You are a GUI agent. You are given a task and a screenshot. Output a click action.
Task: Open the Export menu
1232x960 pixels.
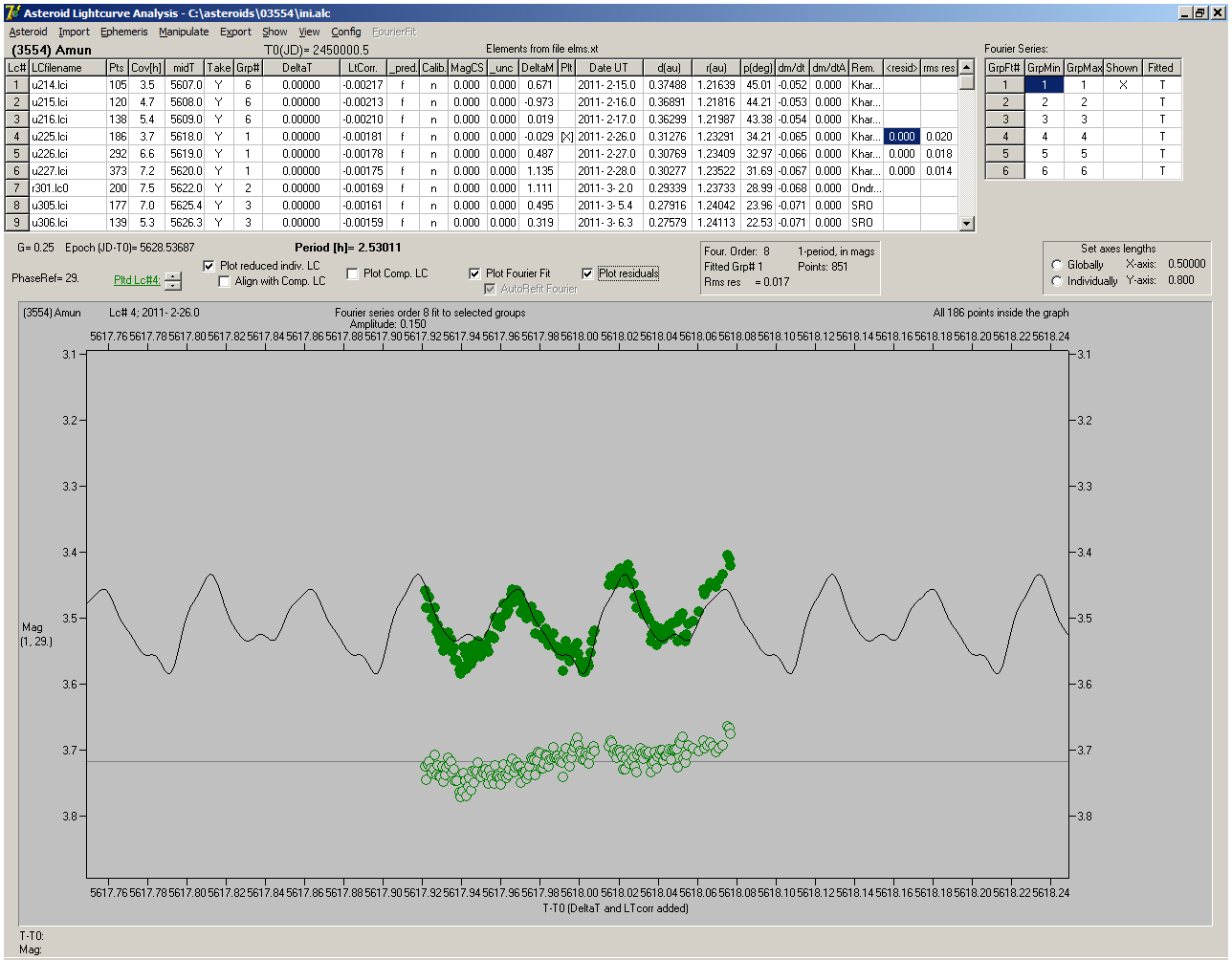click(x=235, y=32)
